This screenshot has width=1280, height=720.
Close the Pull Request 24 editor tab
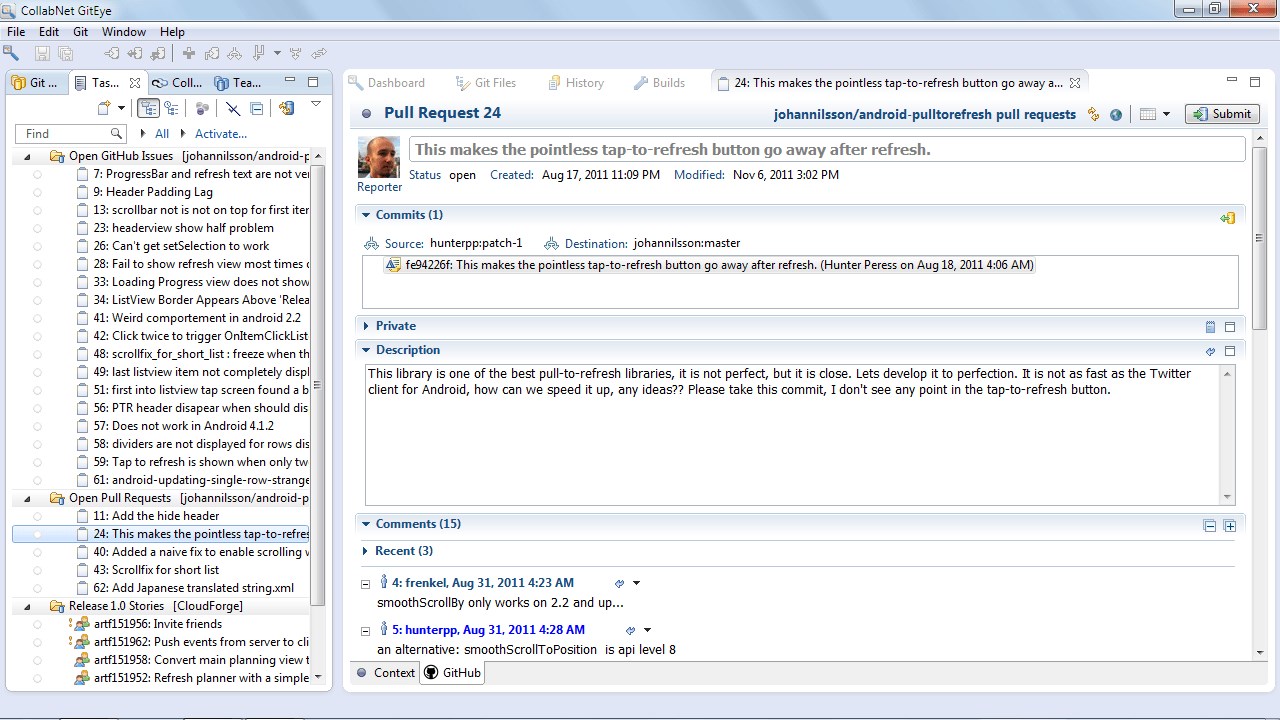1075,83
